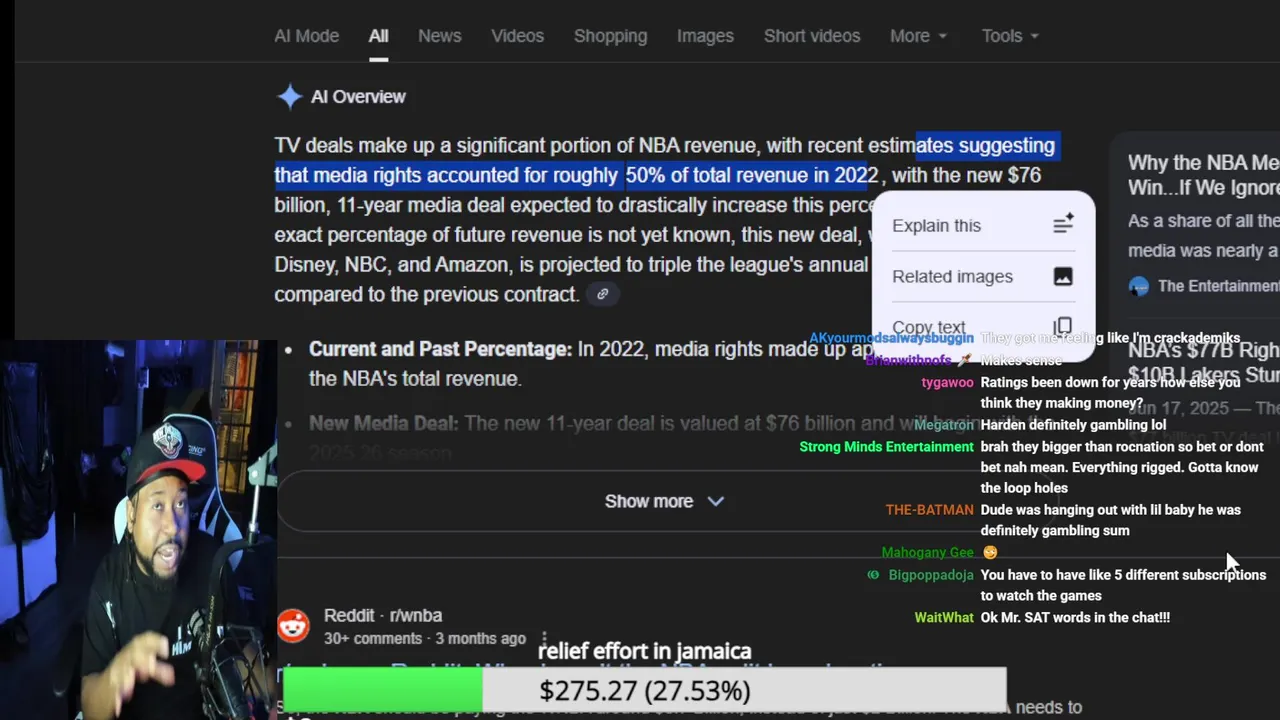The height and width of the screenshot is (720, 1280).
Task: Click the emoji in Mahogany Gee's message
Action: [990, 552]
